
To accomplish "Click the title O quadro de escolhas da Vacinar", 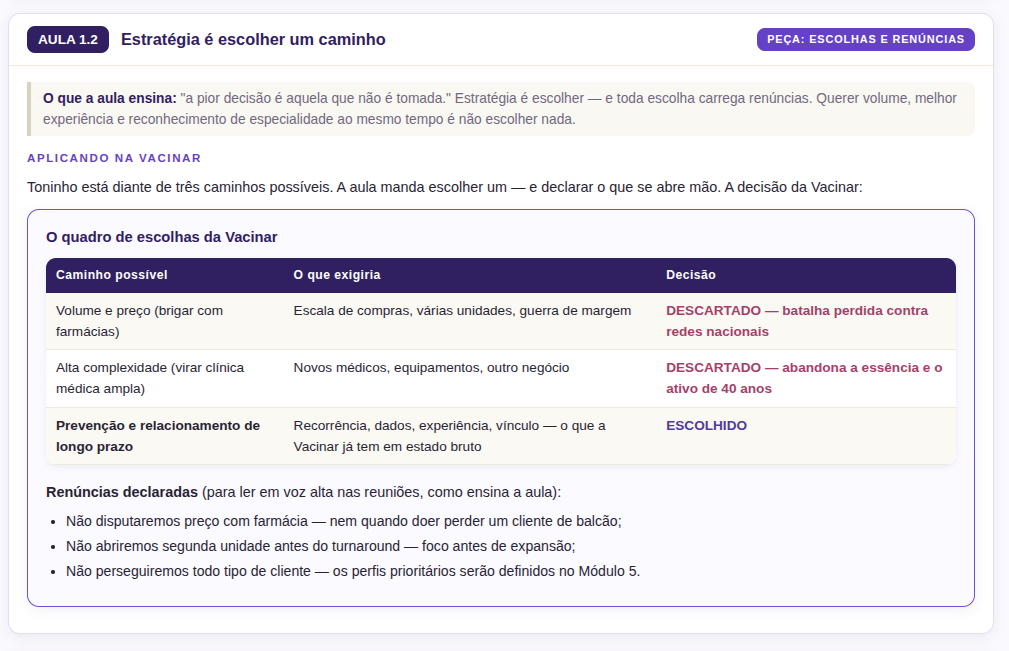I will tap(162, 237).
